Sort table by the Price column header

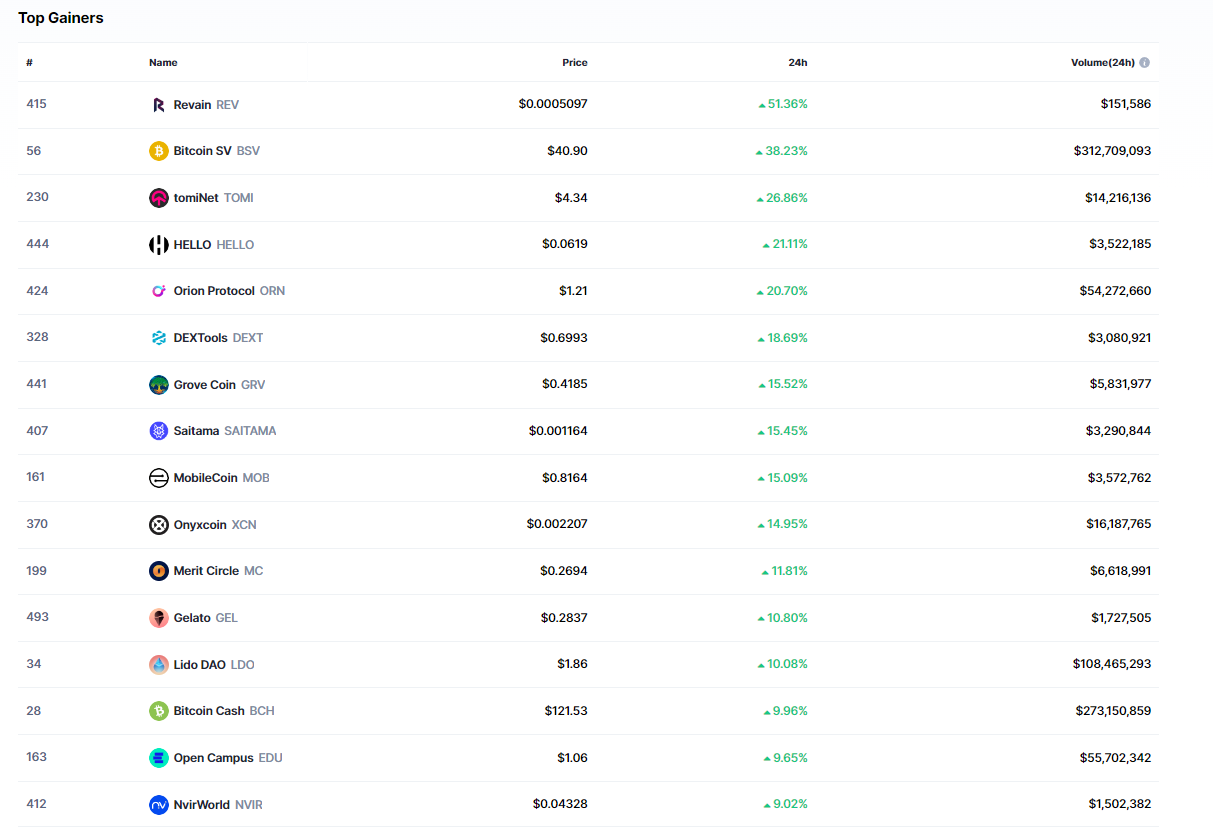575,62
